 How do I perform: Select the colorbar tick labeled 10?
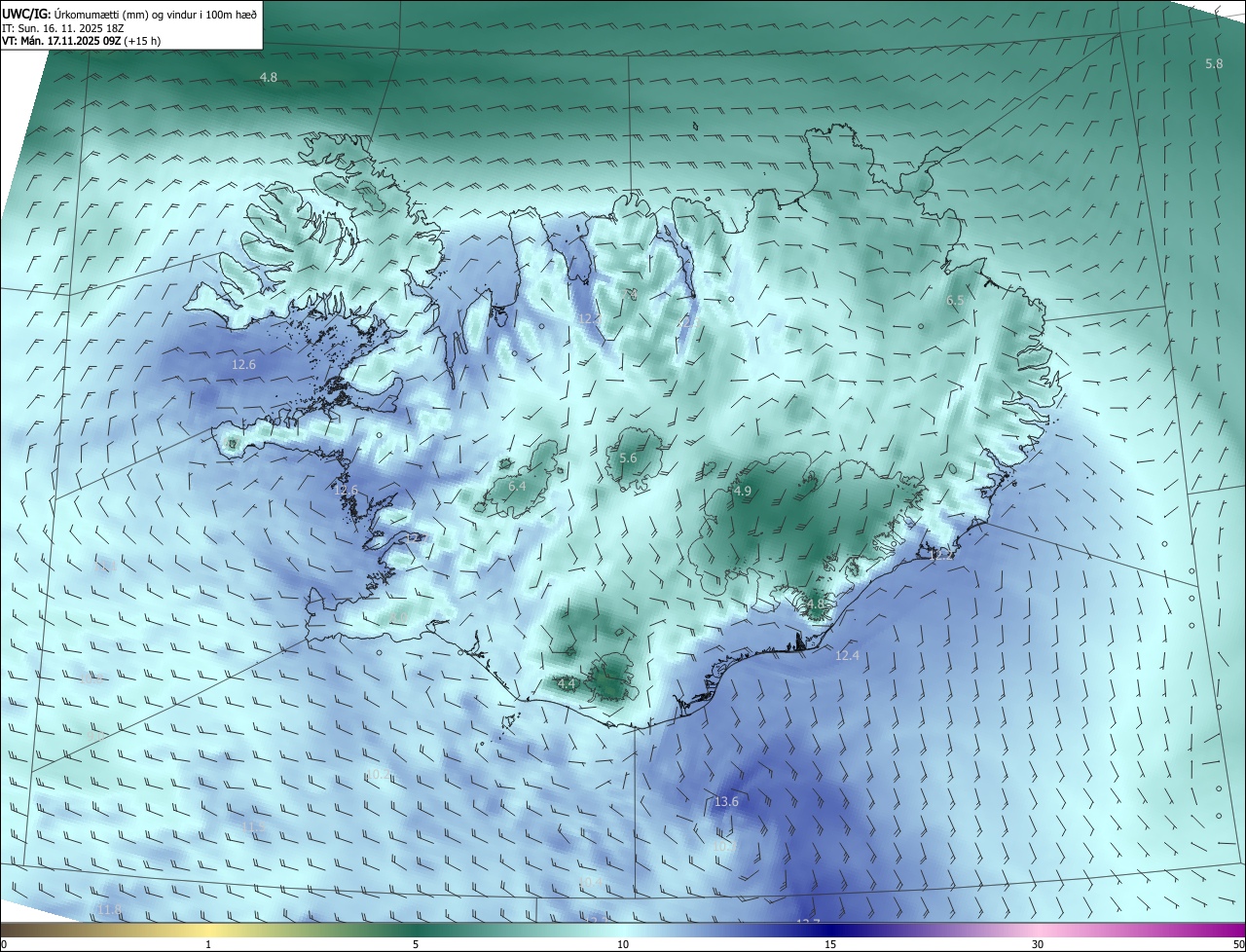[x=623, y=944]
